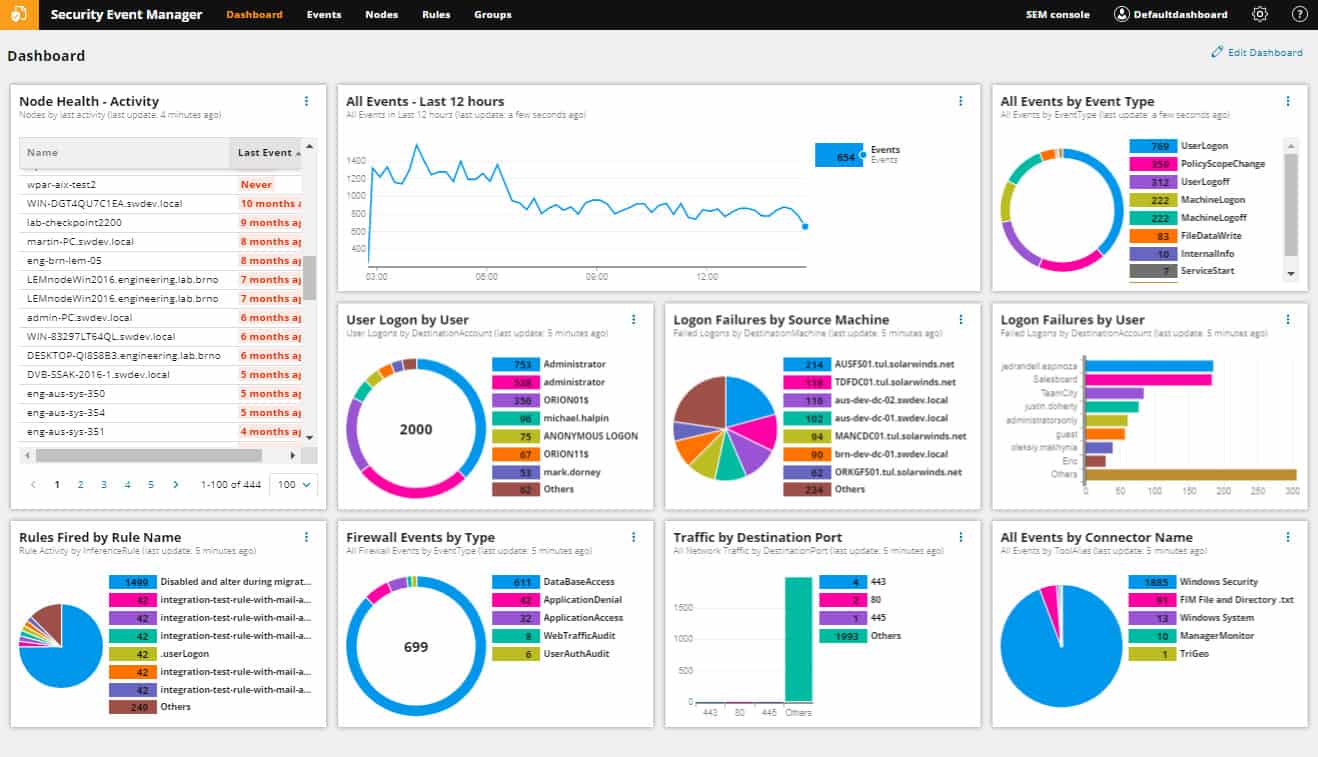Screen dimensions: 1318x757
Task: Open All Events by Event Type options menu
Action: (x=1288, y=101)
